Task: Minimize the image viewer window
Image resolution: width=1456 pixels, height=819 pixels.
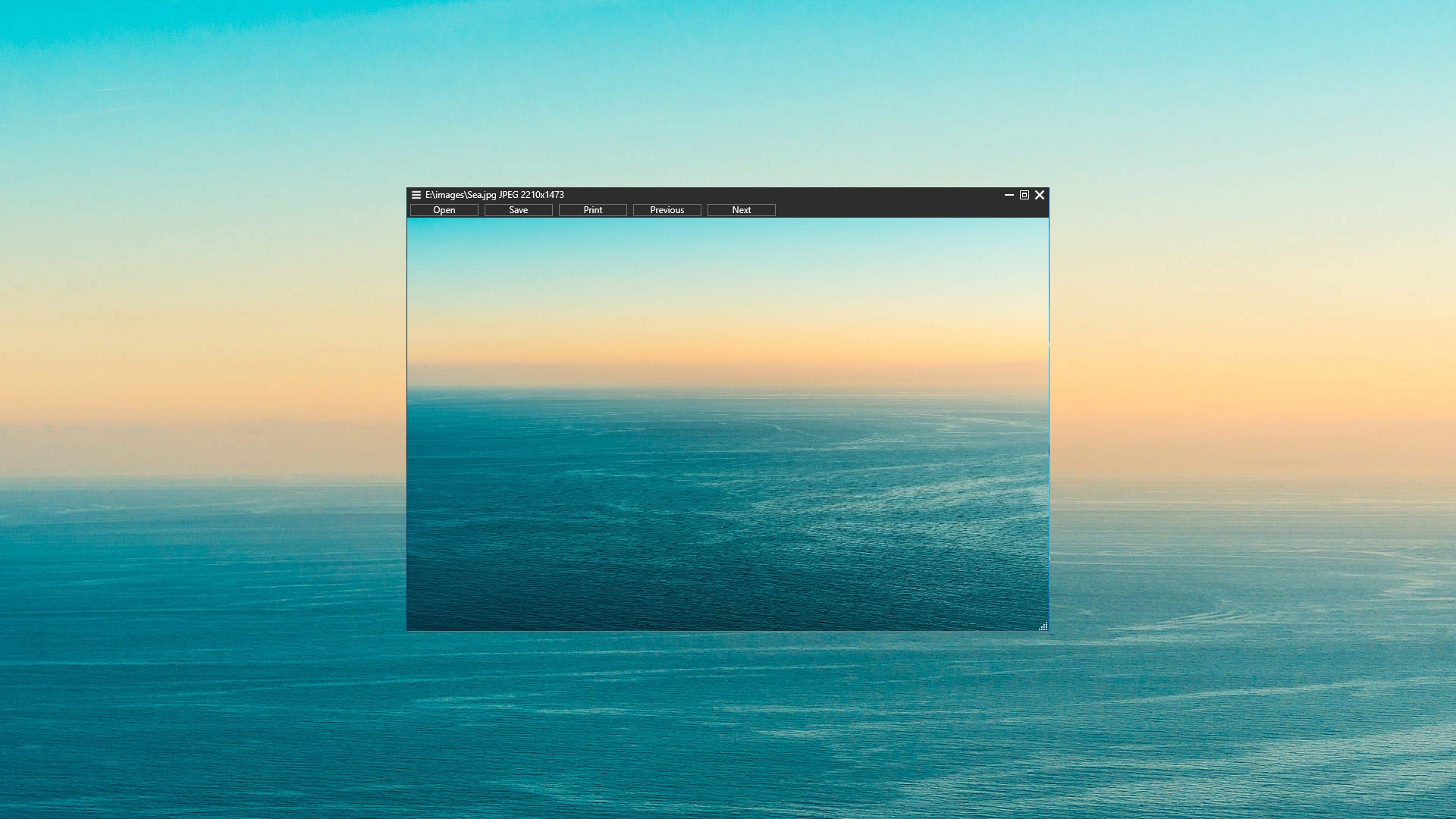Action: [1009, 195]
